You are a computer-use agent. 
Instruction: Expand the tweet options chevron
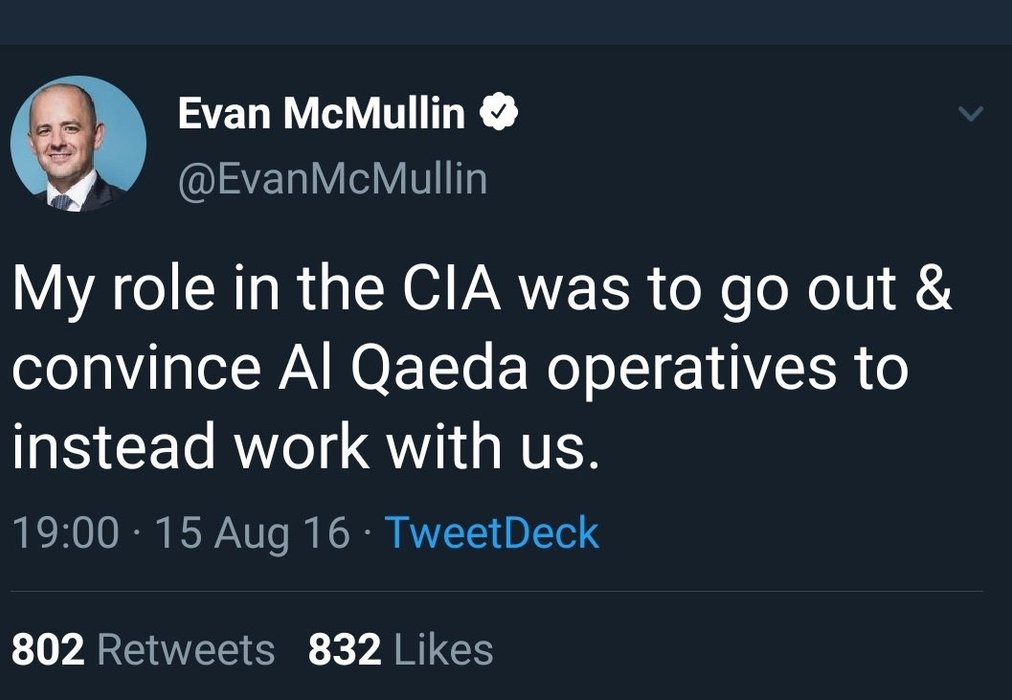[970, 115]
